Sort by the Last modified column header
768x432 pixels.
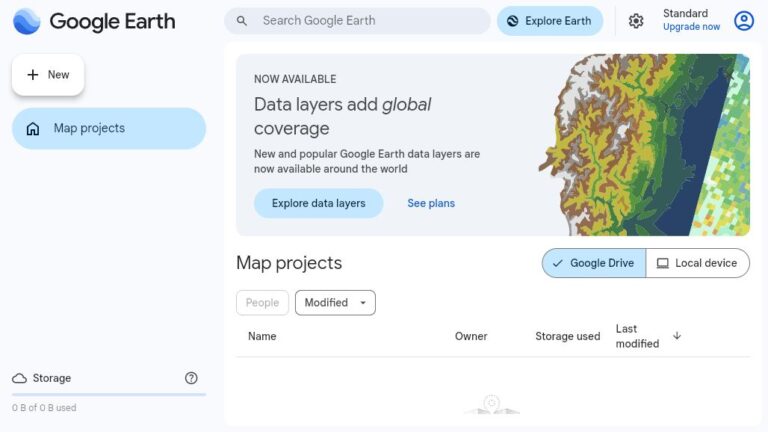(637, 336)
